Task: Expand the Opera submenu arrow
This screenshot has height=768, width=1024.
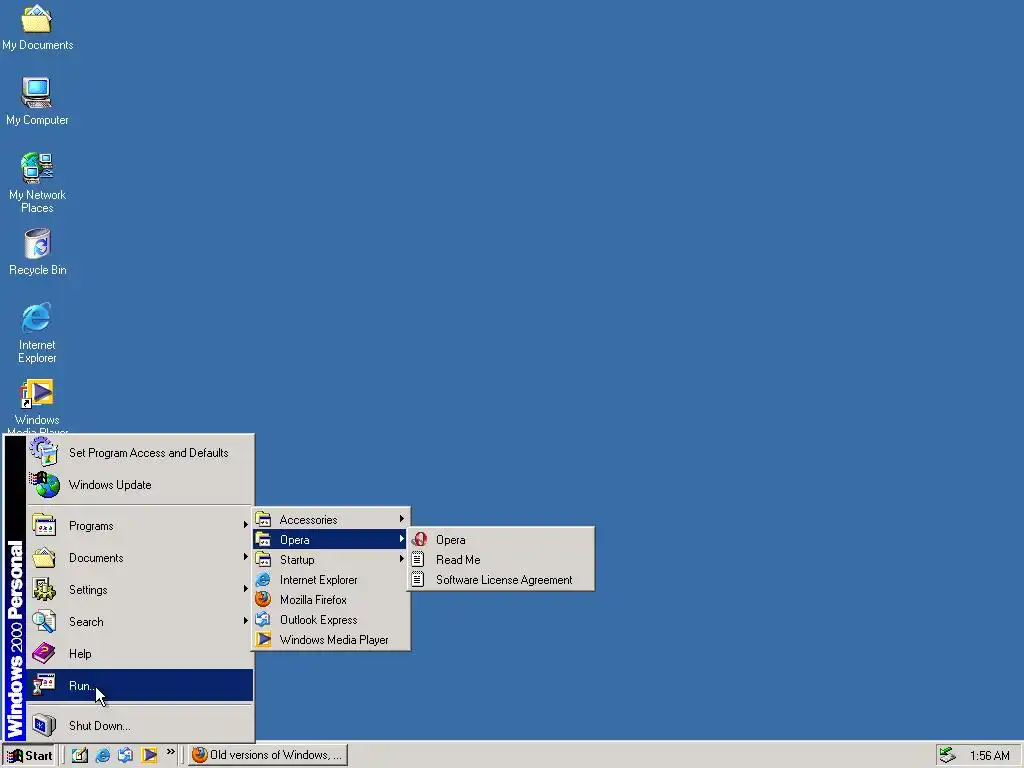Action: pos(402,539)
